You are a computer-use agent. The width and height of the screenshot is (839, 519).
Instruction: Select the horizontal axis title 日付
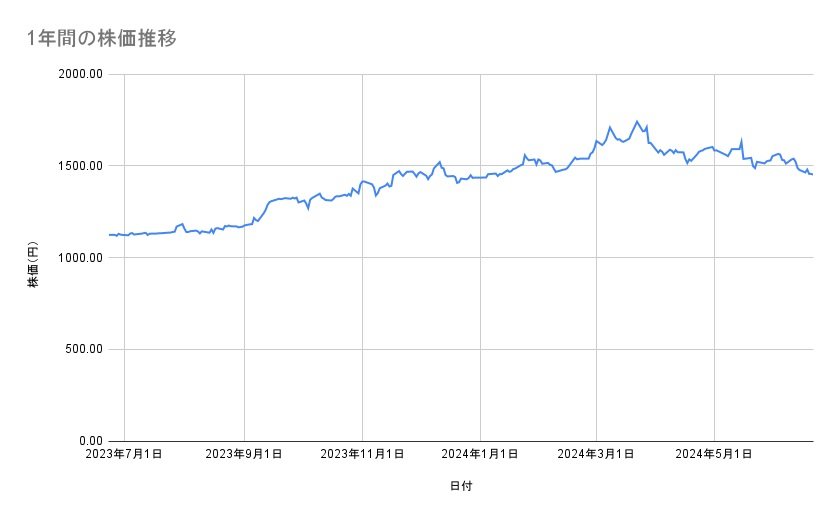[461, 486]
